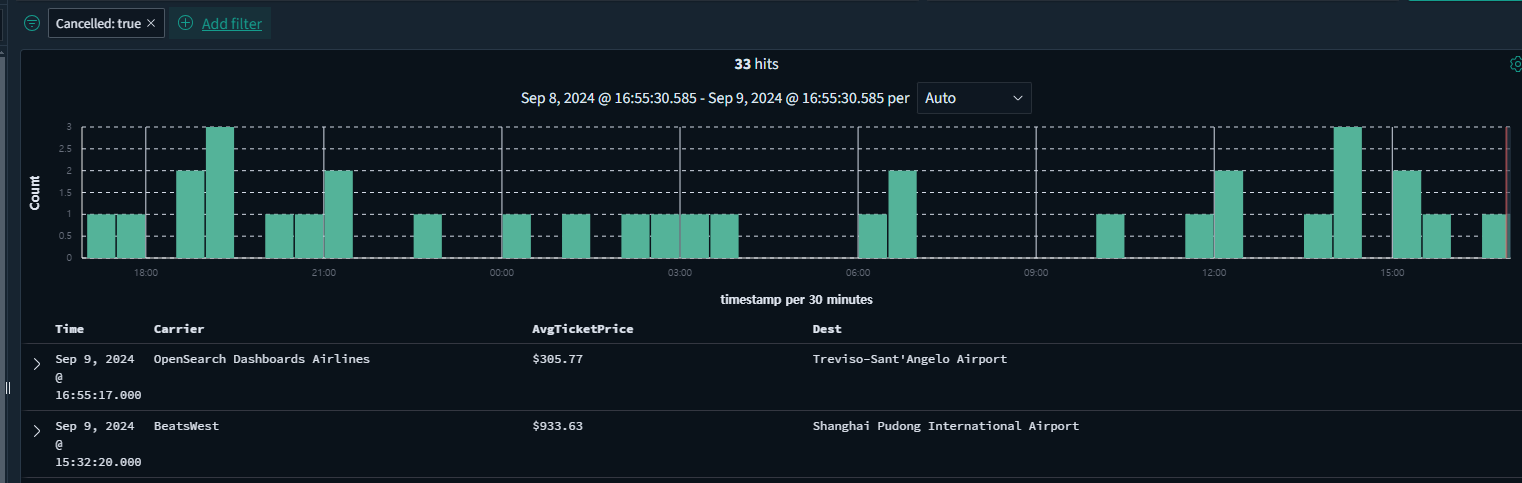Click the Shanghai Pudong International Airport cell
Viewport: 1522px width, 483px height.
945,426
